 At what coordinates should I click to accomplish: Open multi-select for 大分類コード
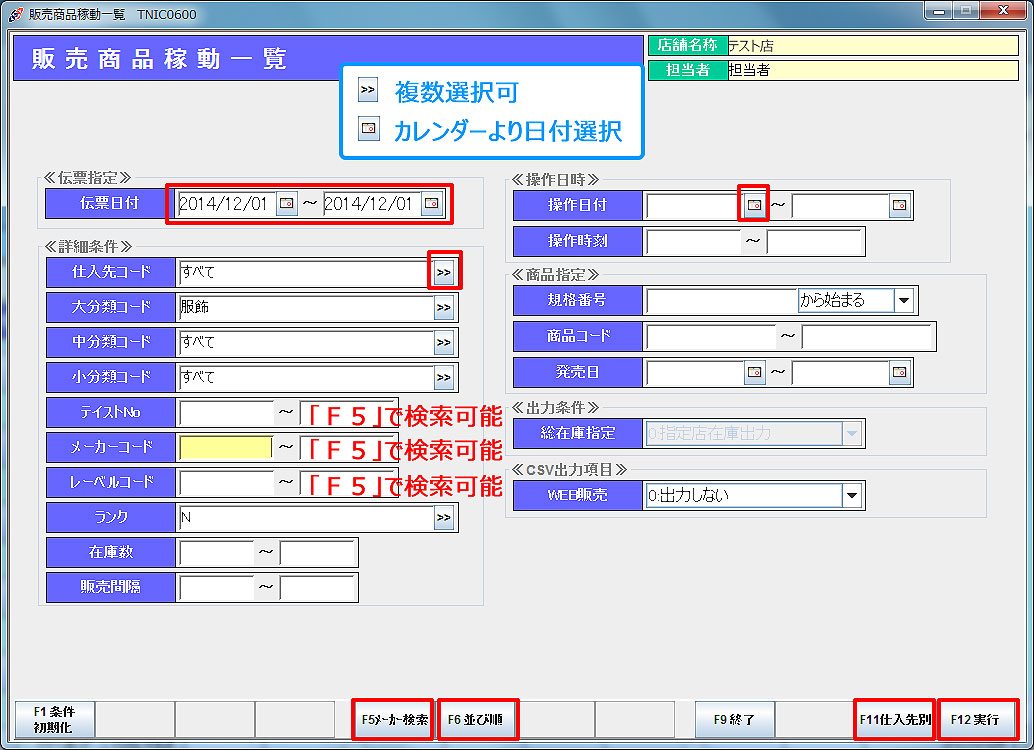pos(444,307)
